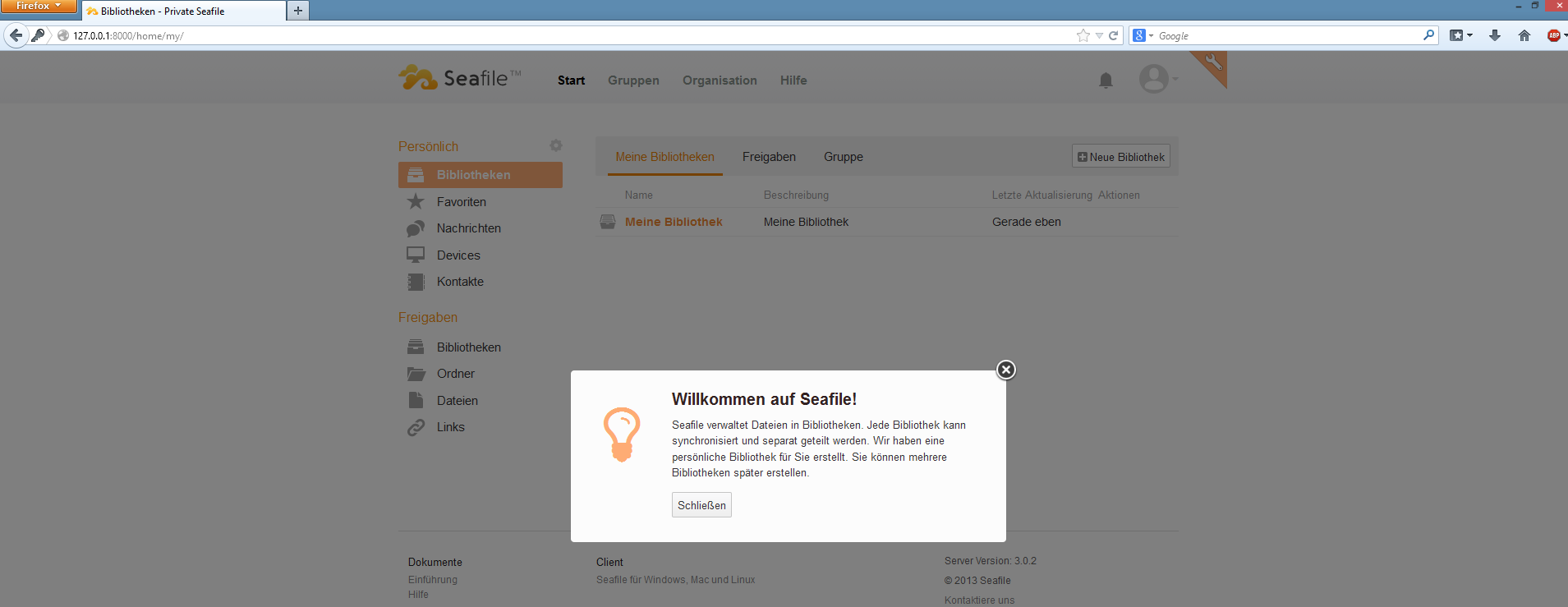This screenshot has width=1568, height=607.
Task: Open the Firefox application menu button
Action: (38, 7)
